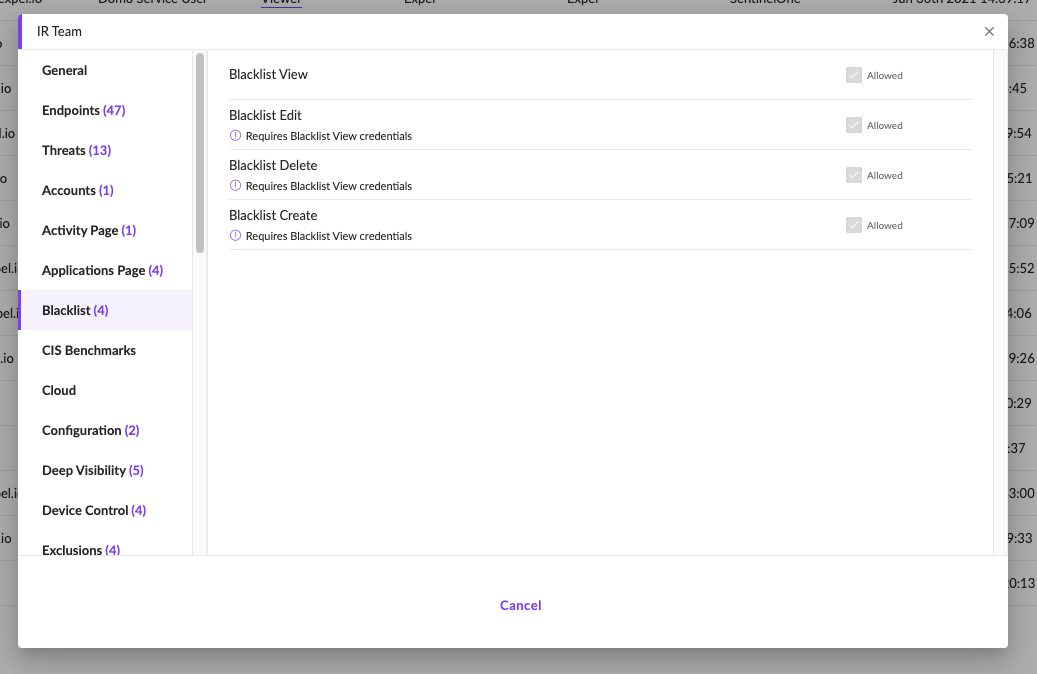Close the IR Team dialog

[x=989, y=32]
